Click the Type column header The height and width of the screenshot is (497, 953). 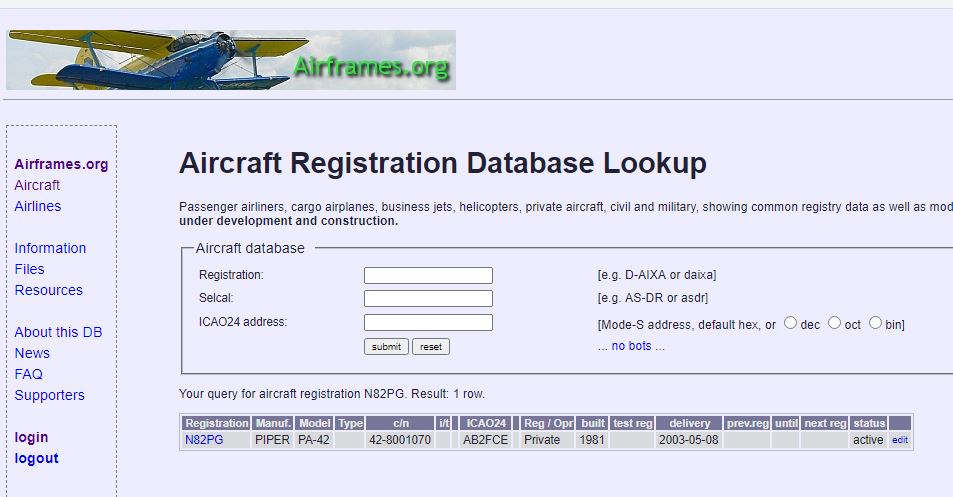[x=350, y=423]
